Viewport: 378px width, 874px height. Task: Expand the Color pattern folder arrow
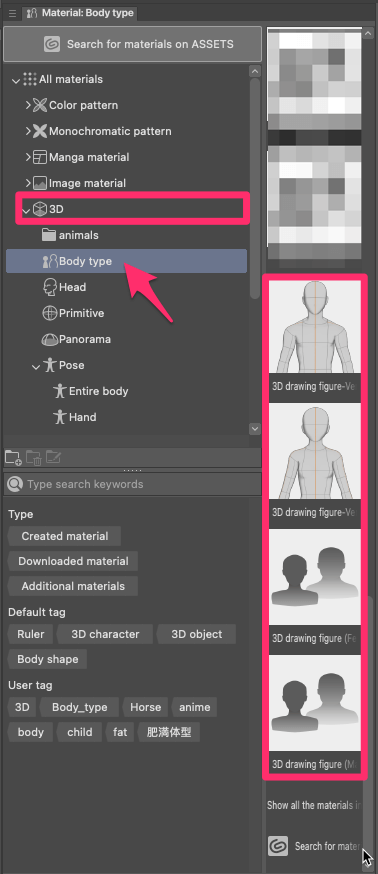coord(28,105)
